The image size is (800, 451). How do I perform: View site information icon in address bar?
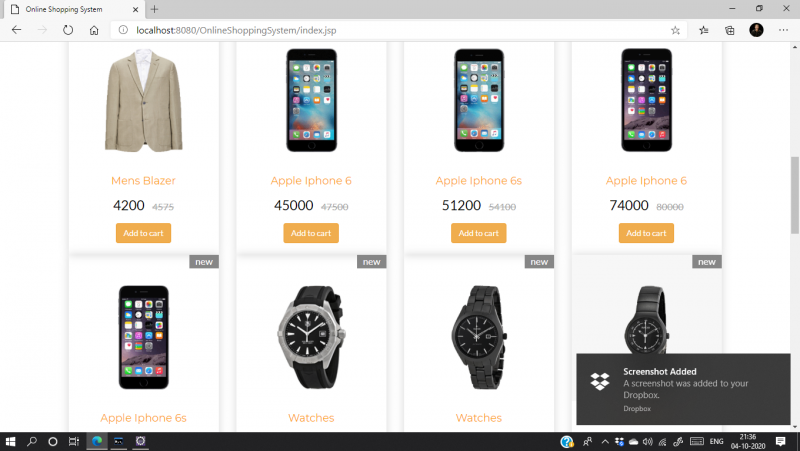123,30
